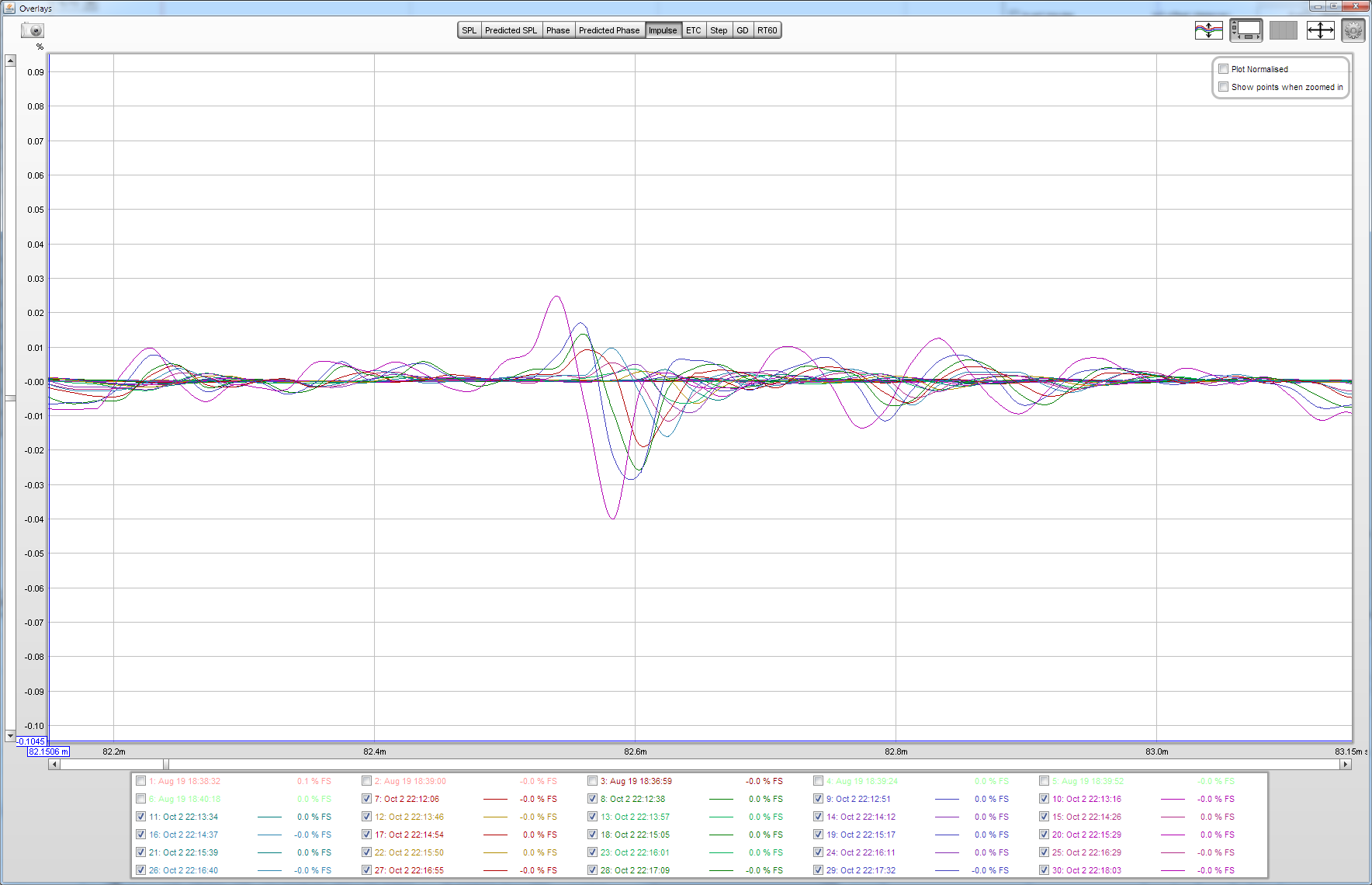Screen dimensions: 1372x885
Task: Capture graph with the camera icon
Action: (33, 30)
